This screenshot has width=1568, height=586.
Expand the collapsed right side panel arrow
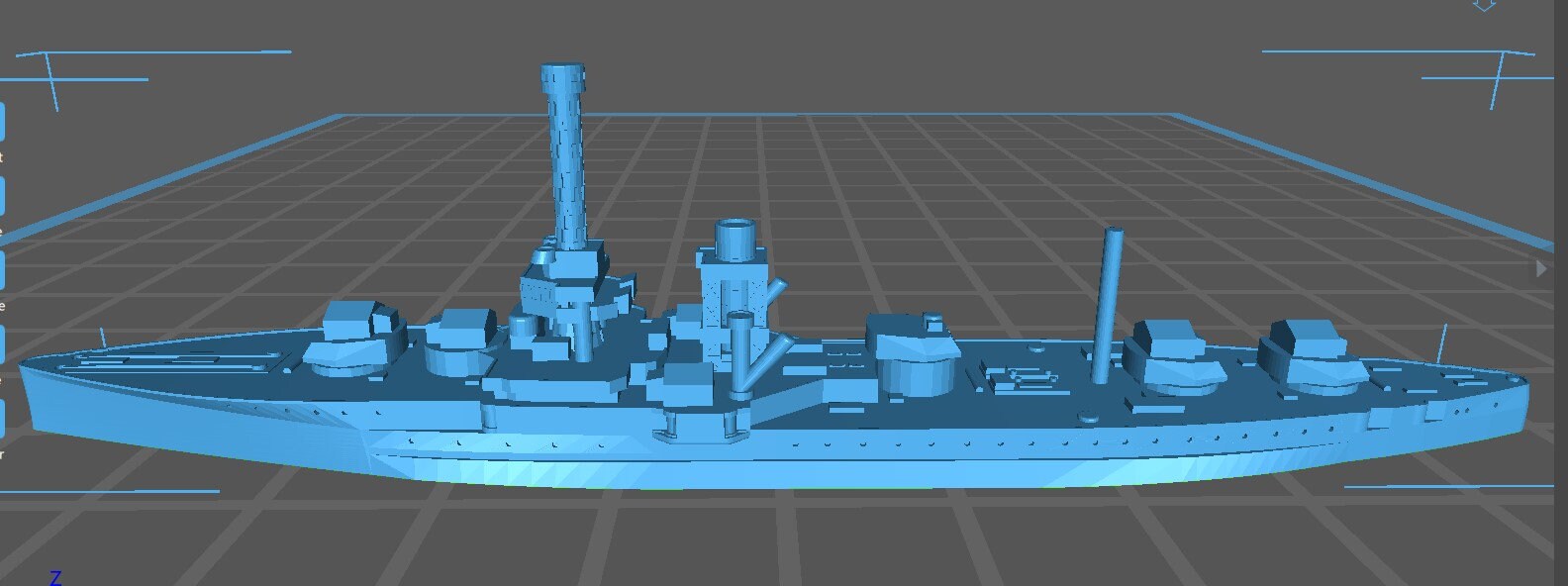pos(1540,268)
